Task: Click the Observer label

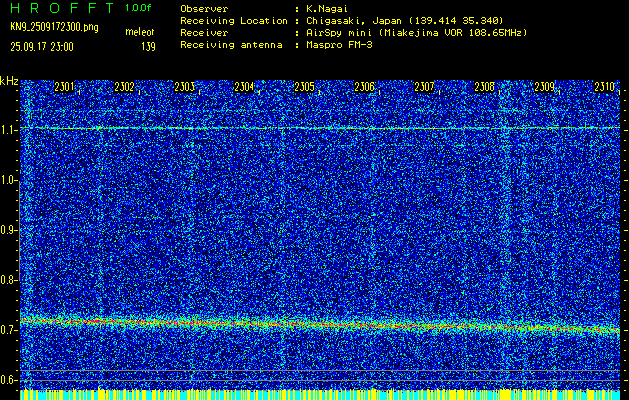Action: [x=204, y=9]
